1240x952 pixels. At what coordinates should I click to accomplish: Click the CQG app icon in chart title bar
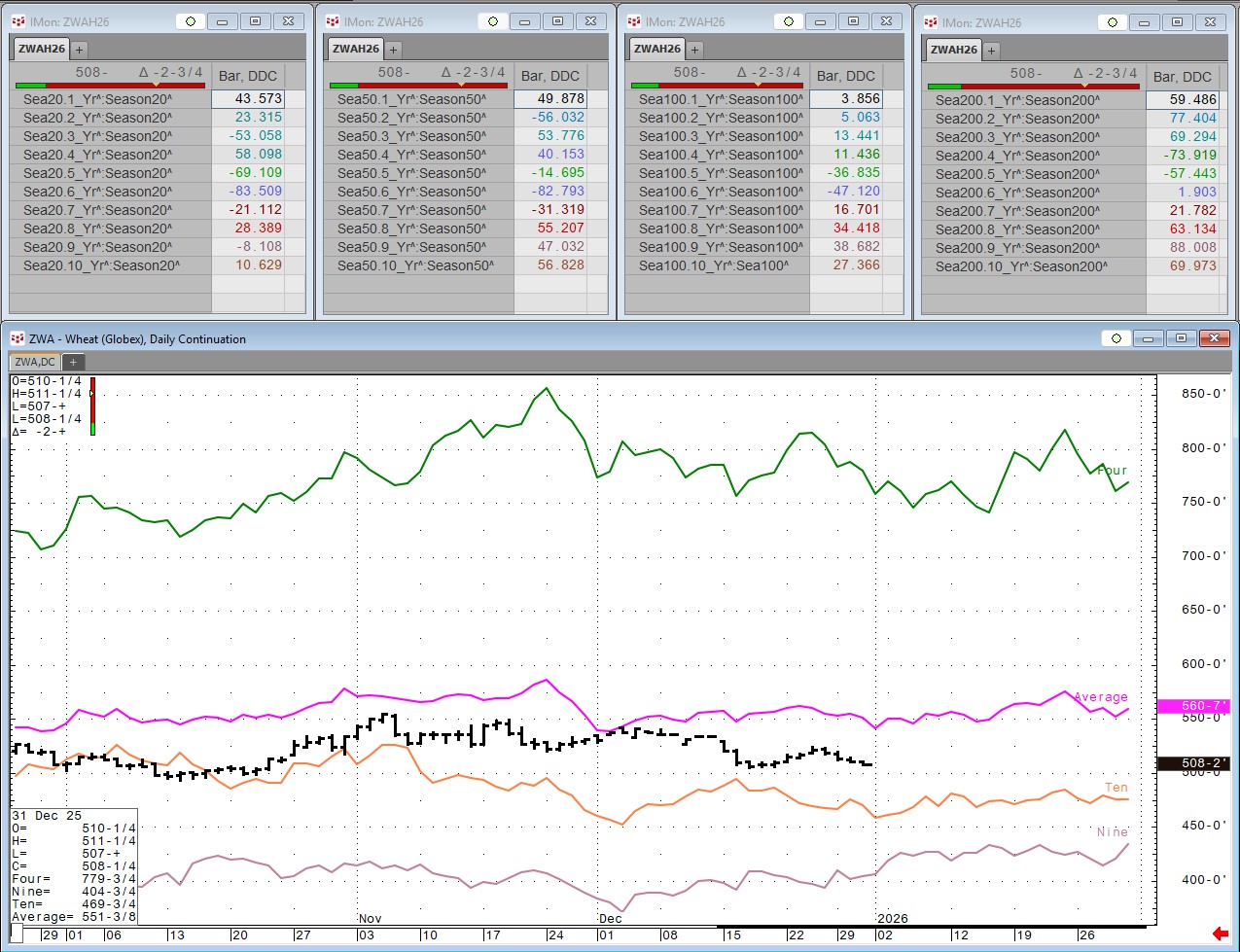tap(17, 338)
